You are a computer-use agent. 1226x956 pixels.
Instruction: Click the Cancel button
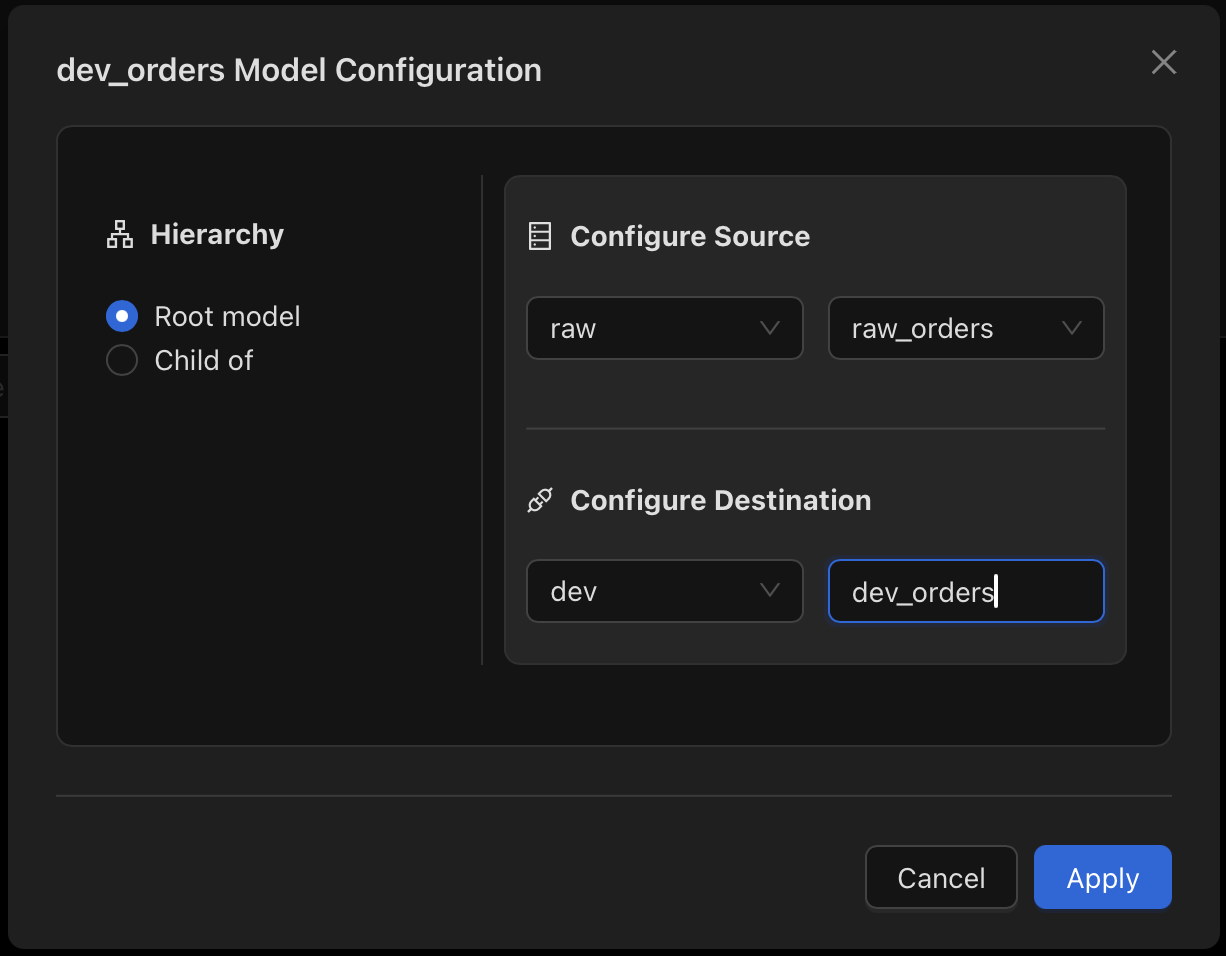pyautogui.click(x=941, y=878)
